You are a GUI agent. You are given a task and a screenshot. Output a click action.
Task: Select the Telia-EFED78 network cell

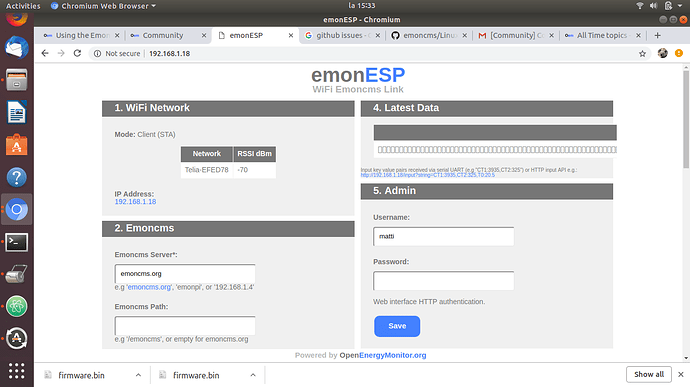(x=206, y=170)
